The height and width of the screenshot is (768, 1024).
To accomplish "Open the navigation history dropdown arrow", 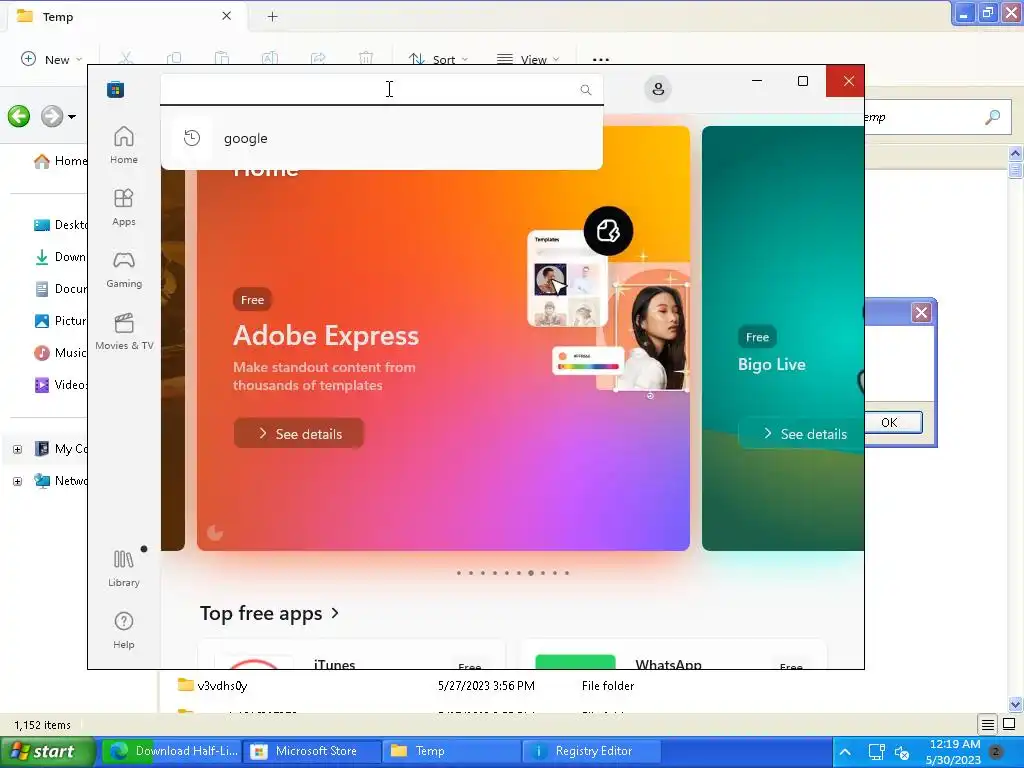I will tap(72, 117).
